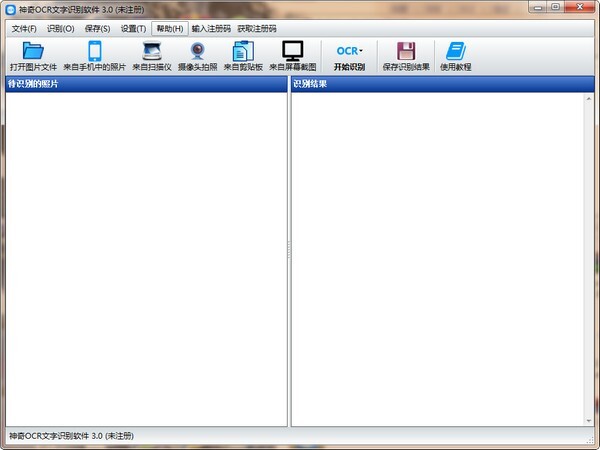Viewport: 600px width, 450px height.
Task: Open the 设置(T) menu
Action: (x=133, y=29)
